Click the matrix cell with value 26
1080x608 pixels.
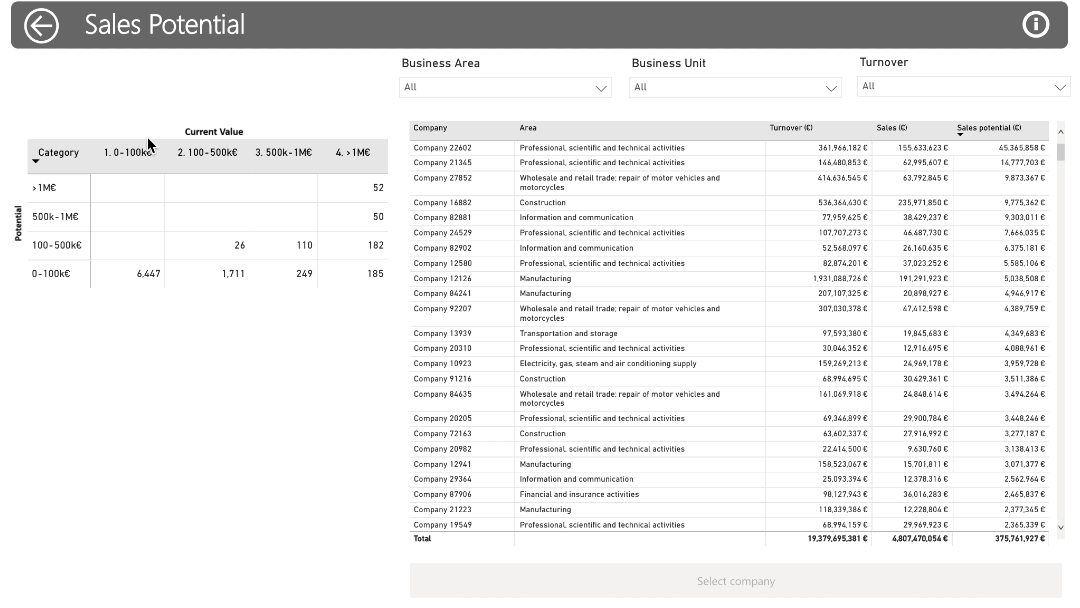207,245
